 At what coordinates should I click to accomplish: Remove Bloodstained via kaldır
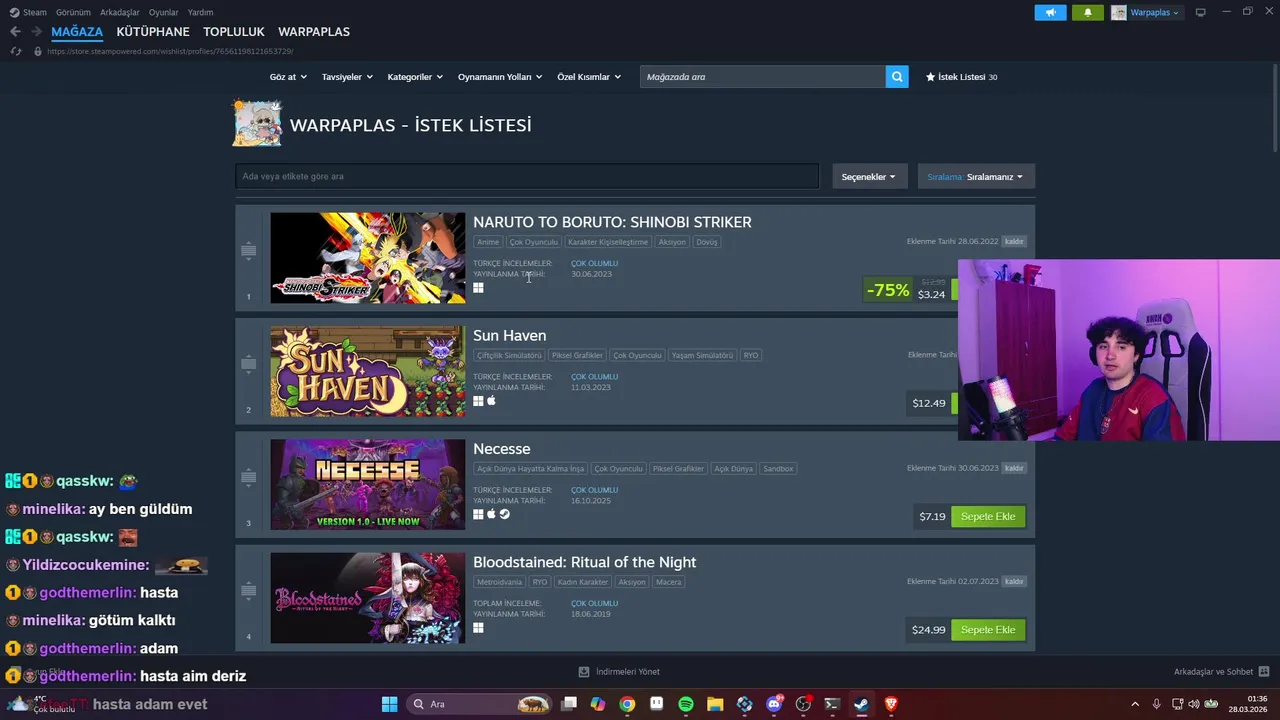(1014, 581)
